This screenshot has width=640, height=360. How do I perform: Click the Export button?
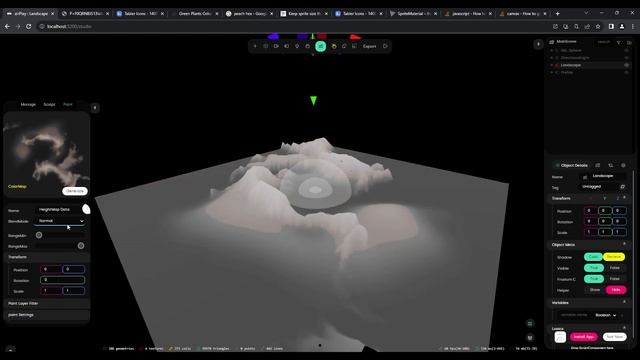pos(369,46)
